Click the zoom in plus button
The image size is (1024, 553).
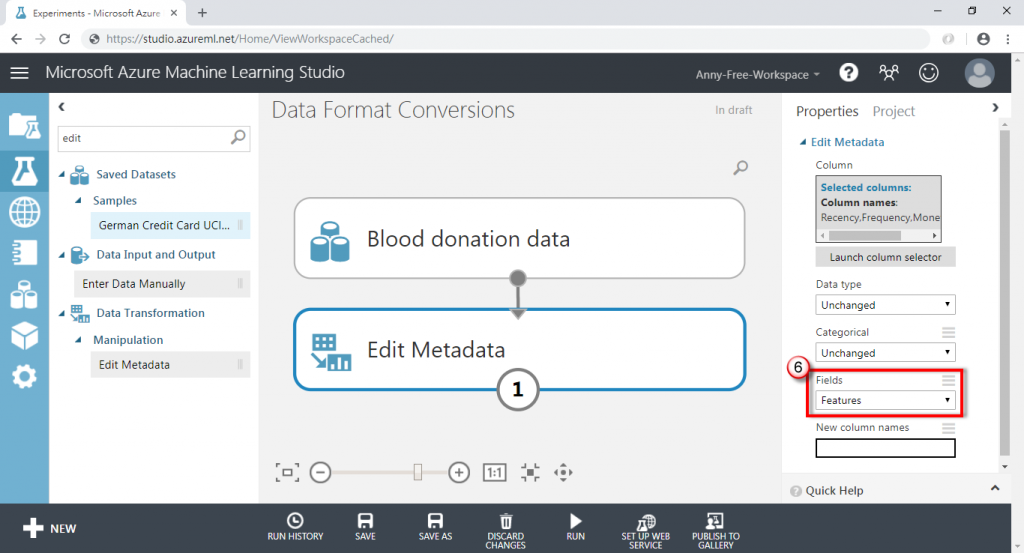click(459, 472)
